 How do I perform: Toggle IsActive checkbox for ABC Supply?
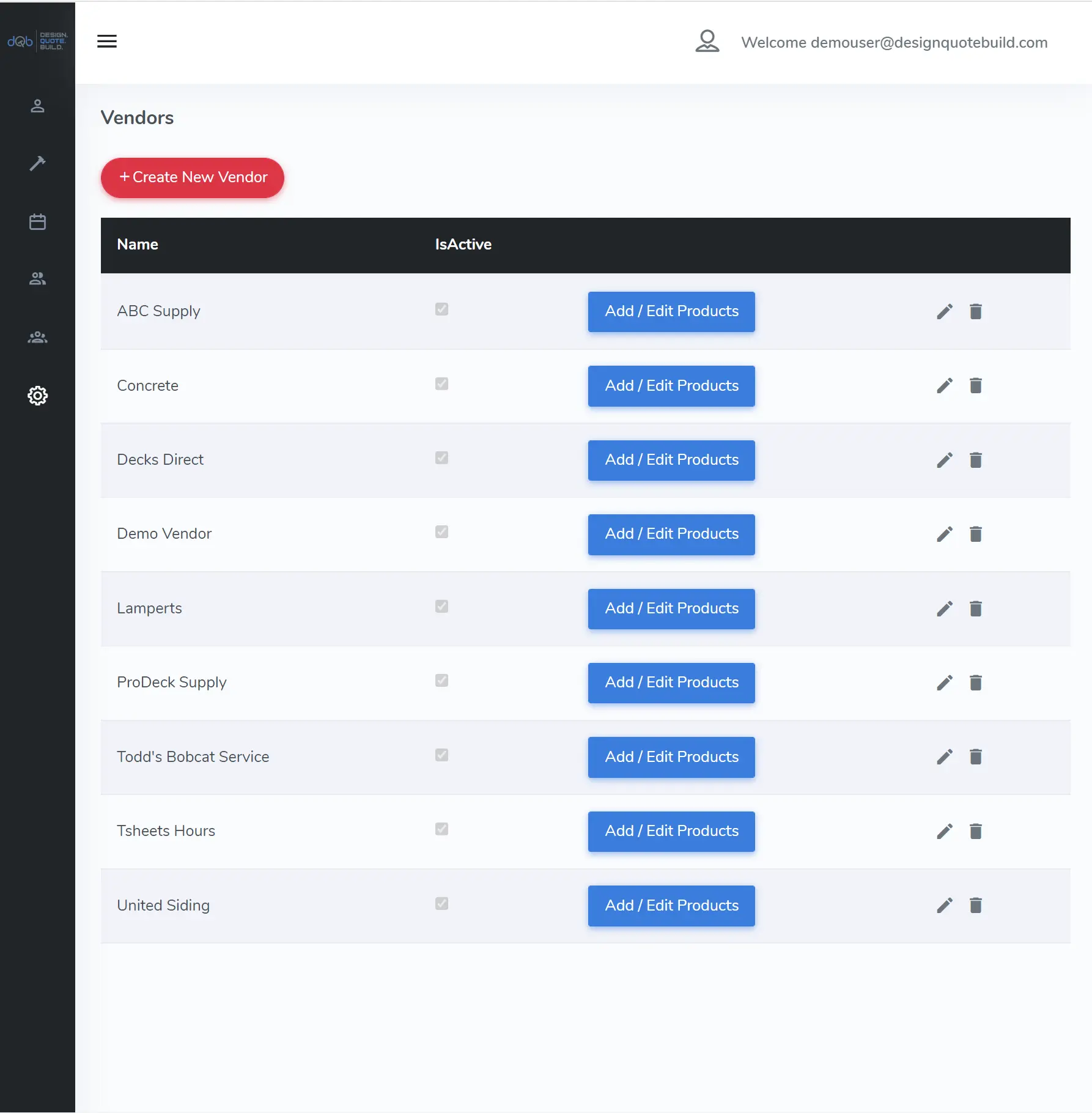tap(441, 309)
